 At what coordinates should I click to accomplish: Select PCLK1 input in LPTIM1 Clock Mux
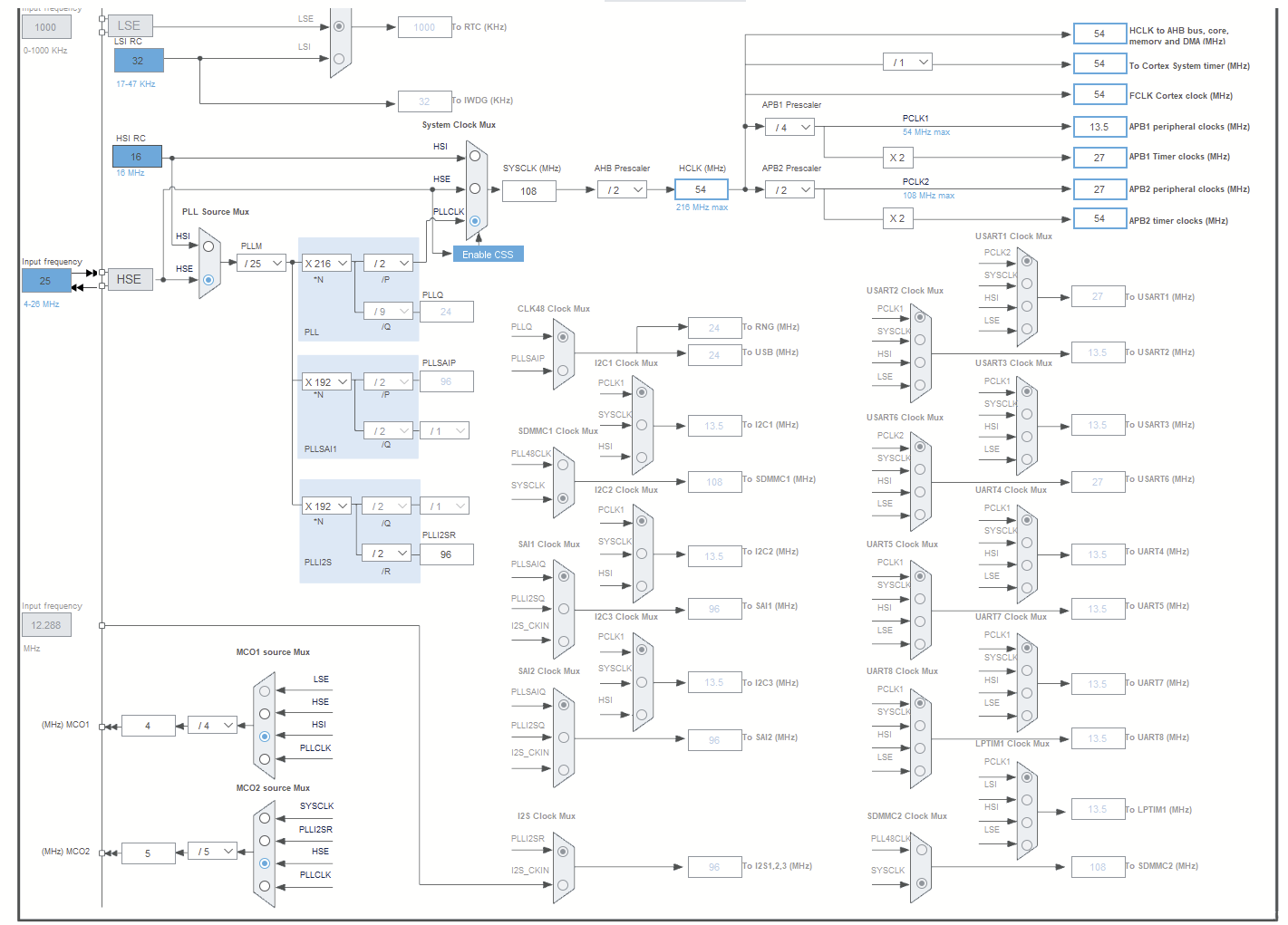pos(1026,777)
